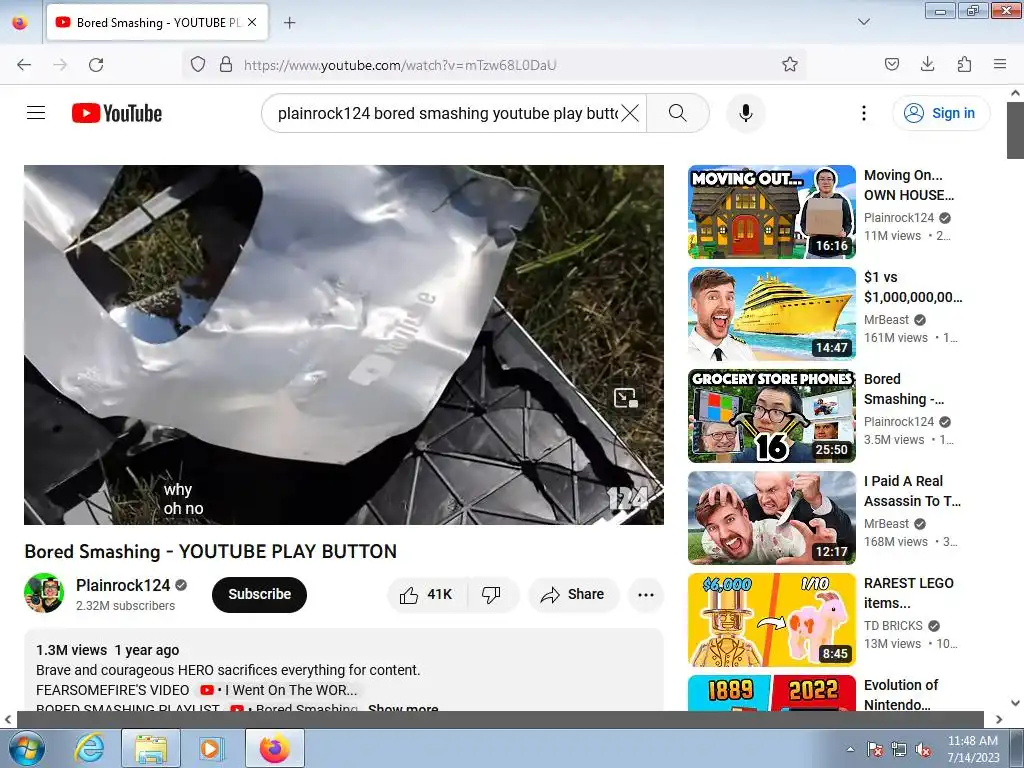Go to the YouTube home logo

coord(117,113)
